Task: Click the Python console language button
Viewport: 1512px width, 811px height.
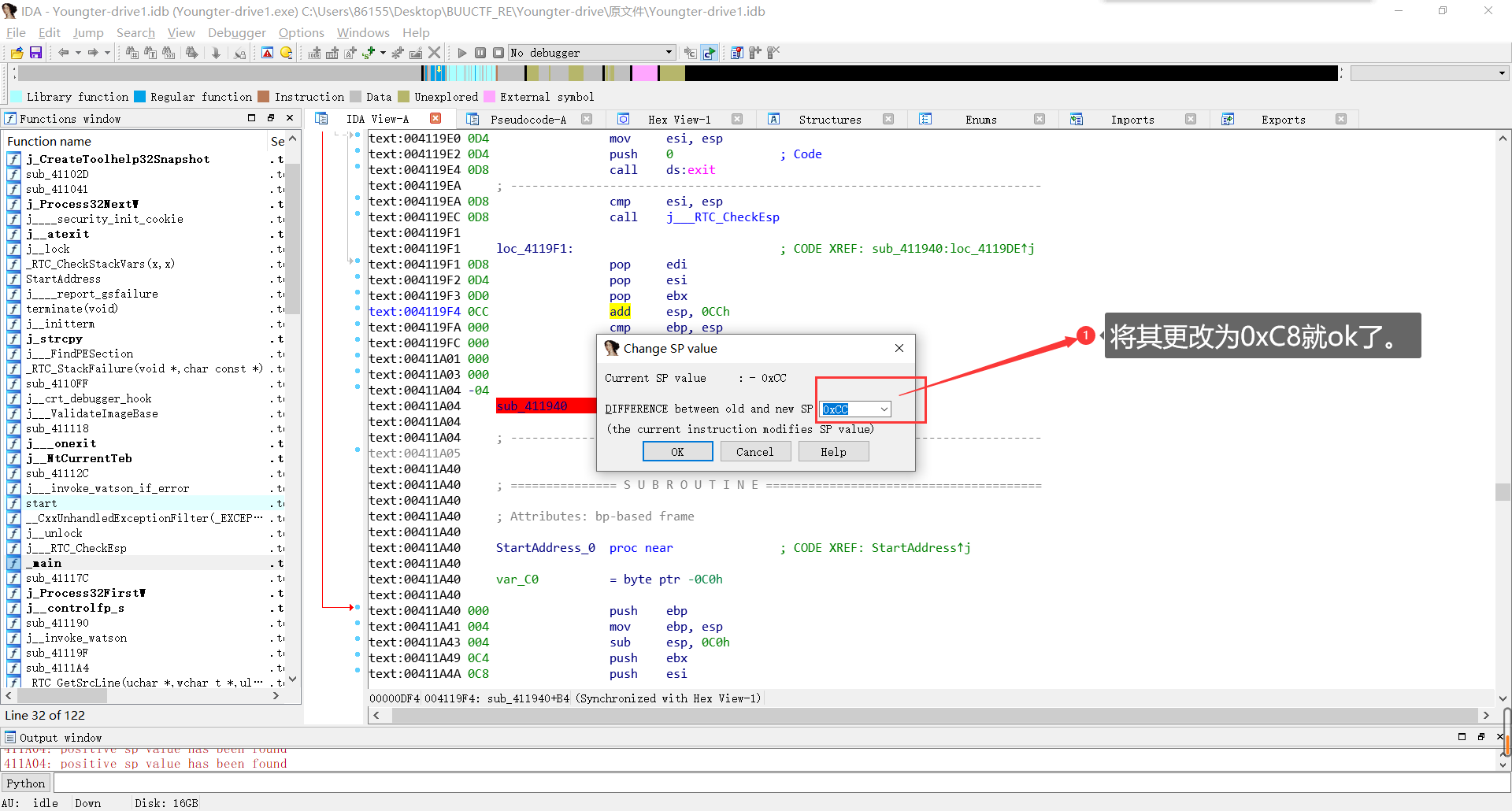Action: 26,783
